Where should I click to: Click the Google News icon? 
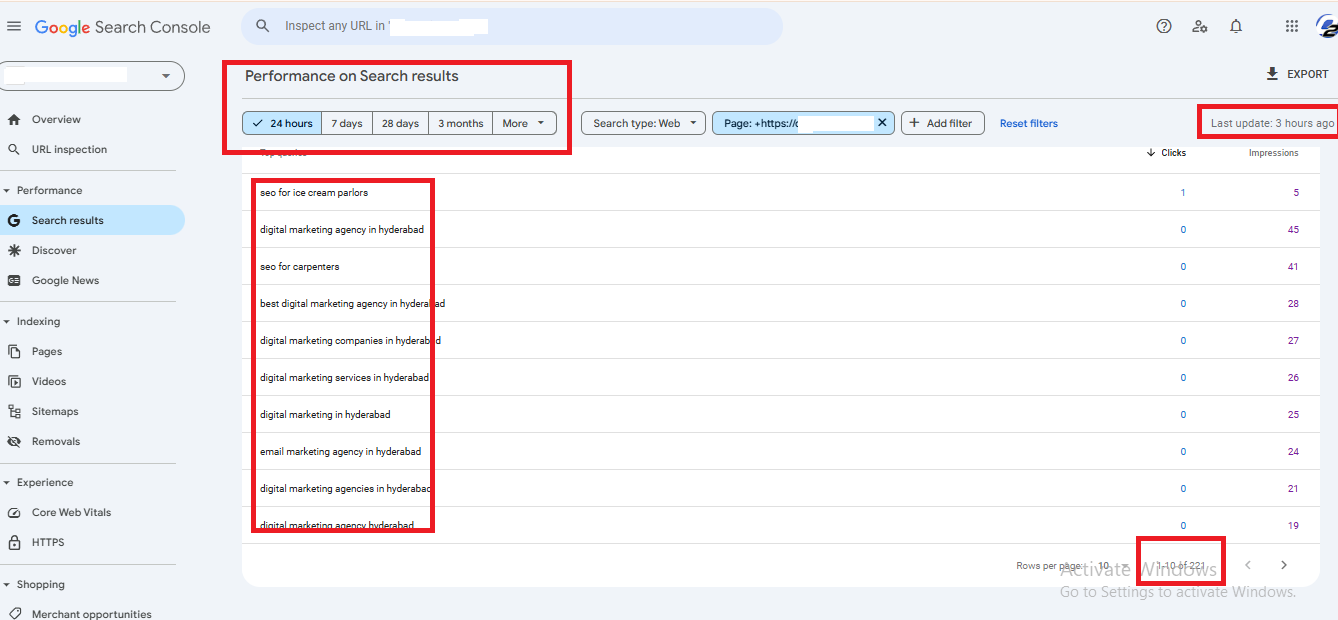pos(14,280)
